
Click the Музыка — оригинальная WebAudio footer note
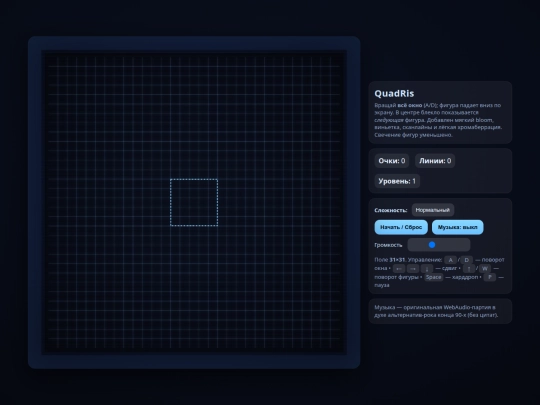click(436, 311)
